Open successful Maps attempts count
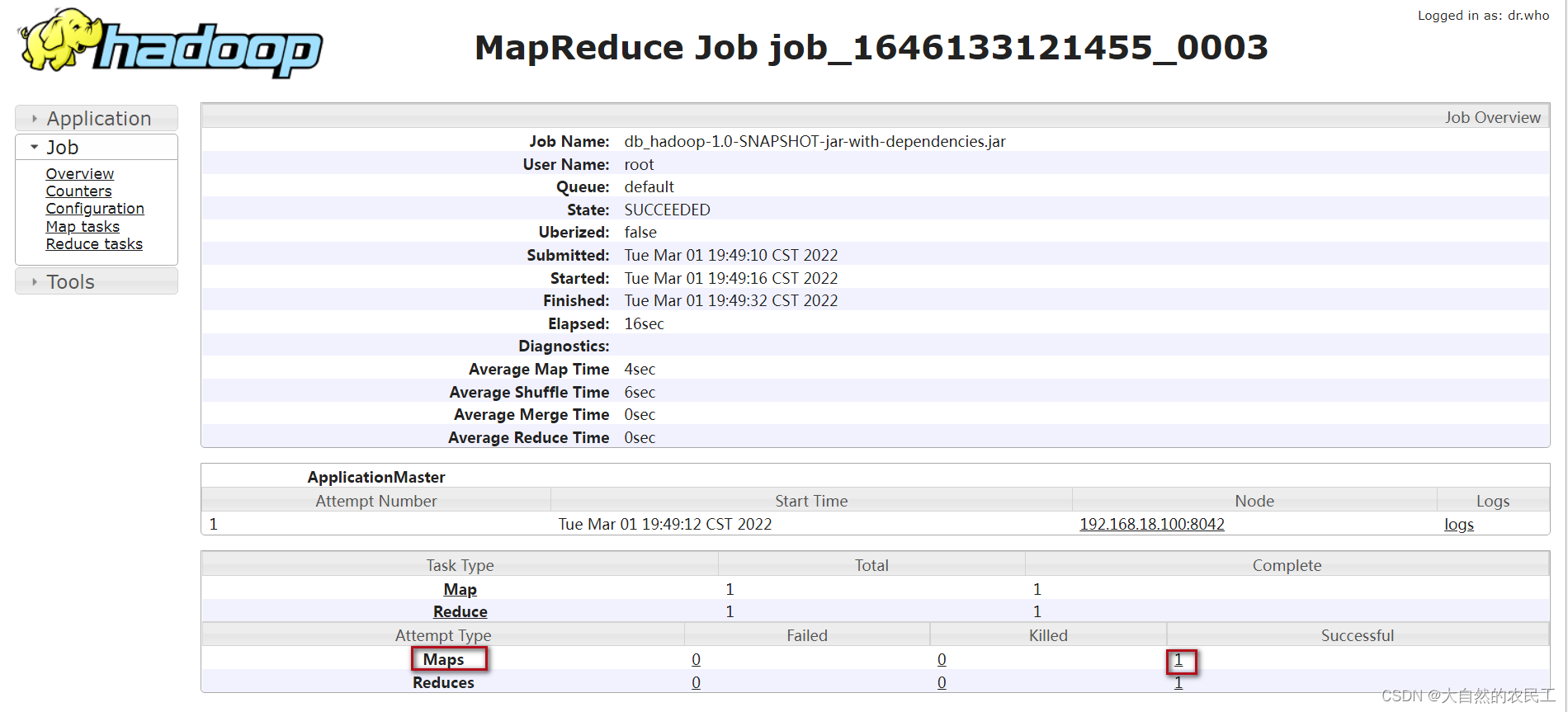The image size is (1568, 712). 1178,659
